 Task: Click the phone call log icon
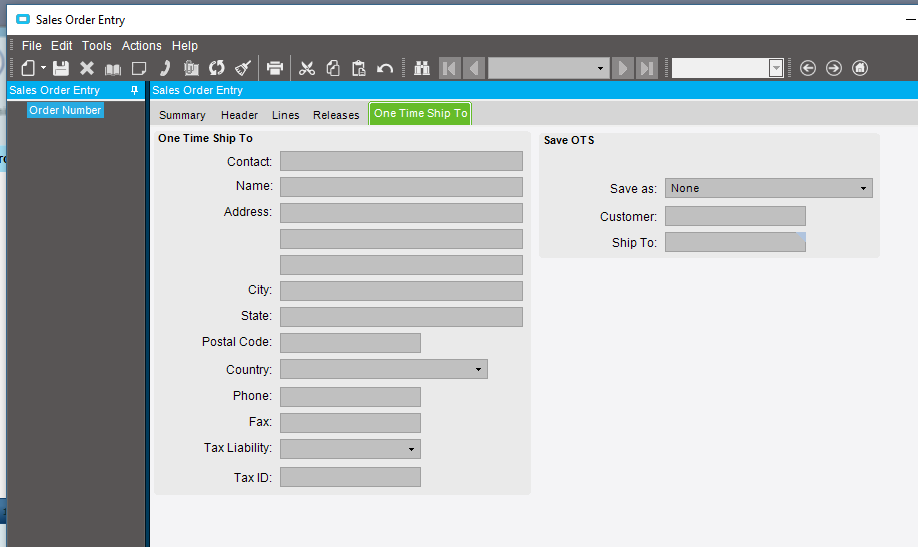point(165,69)
